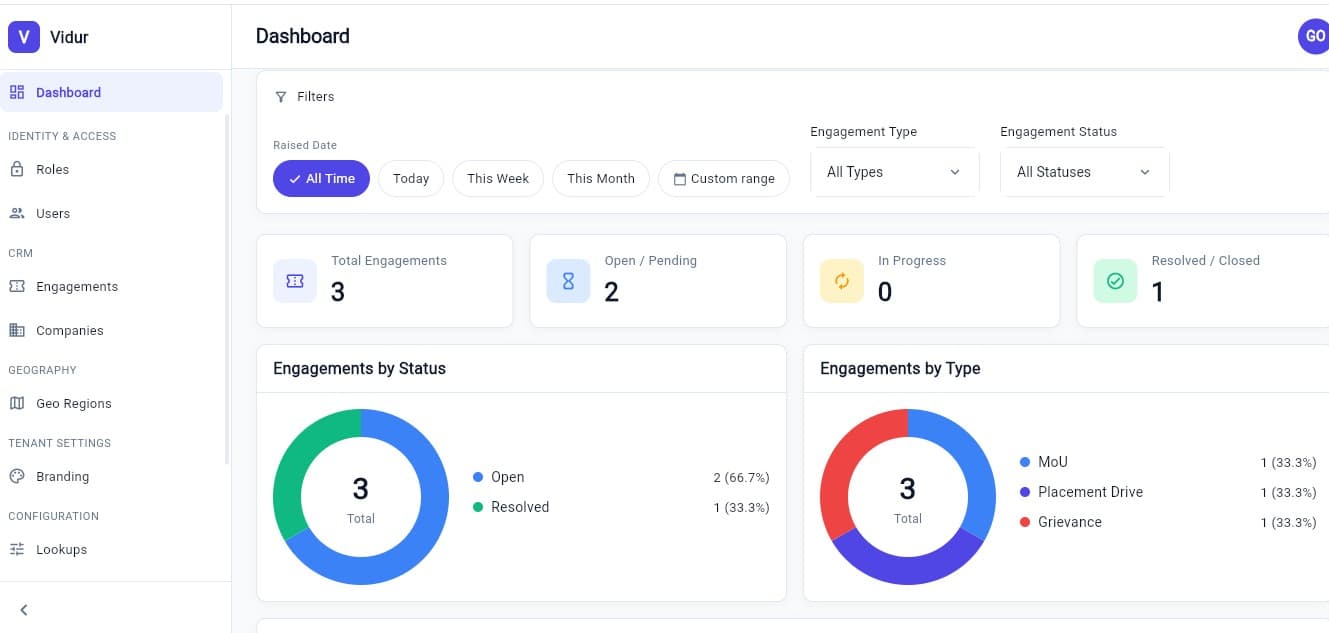Click the Companies building icon

pyautogui.click(x=17, y=330)
